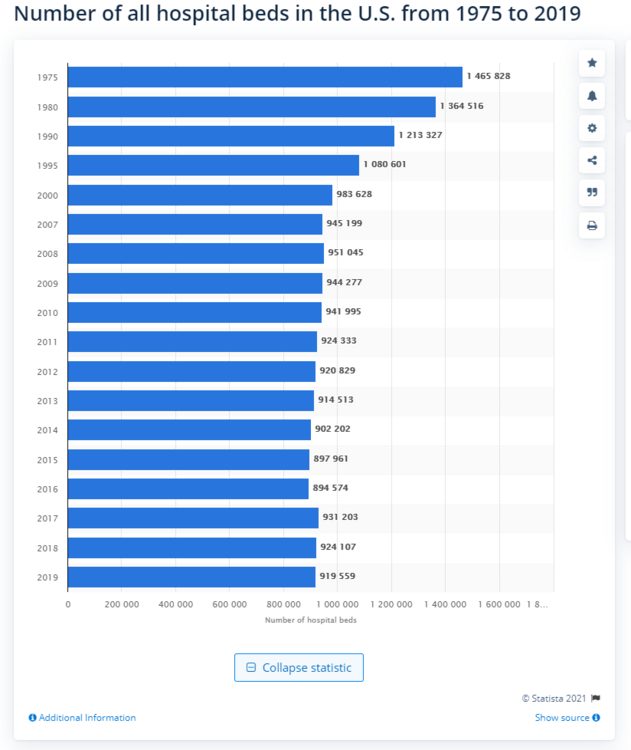Click the minus icon in Collapse statistic
Image resolution: width=631 pixels, height=750 pixels.
(x=251, y=667)
